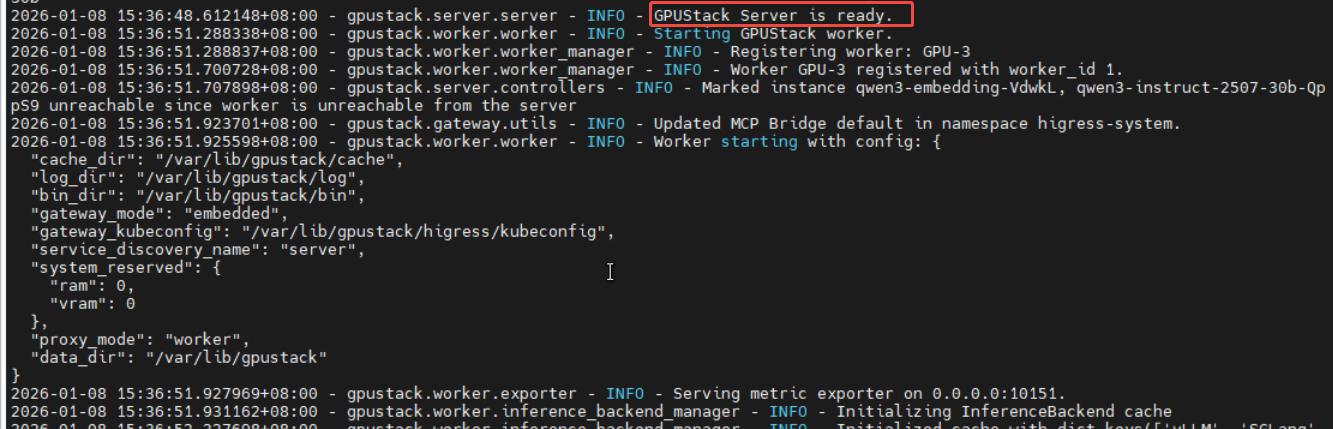
Task: Click the logger name gpustack.worker.exporter
Action: [x=462, y=393]
